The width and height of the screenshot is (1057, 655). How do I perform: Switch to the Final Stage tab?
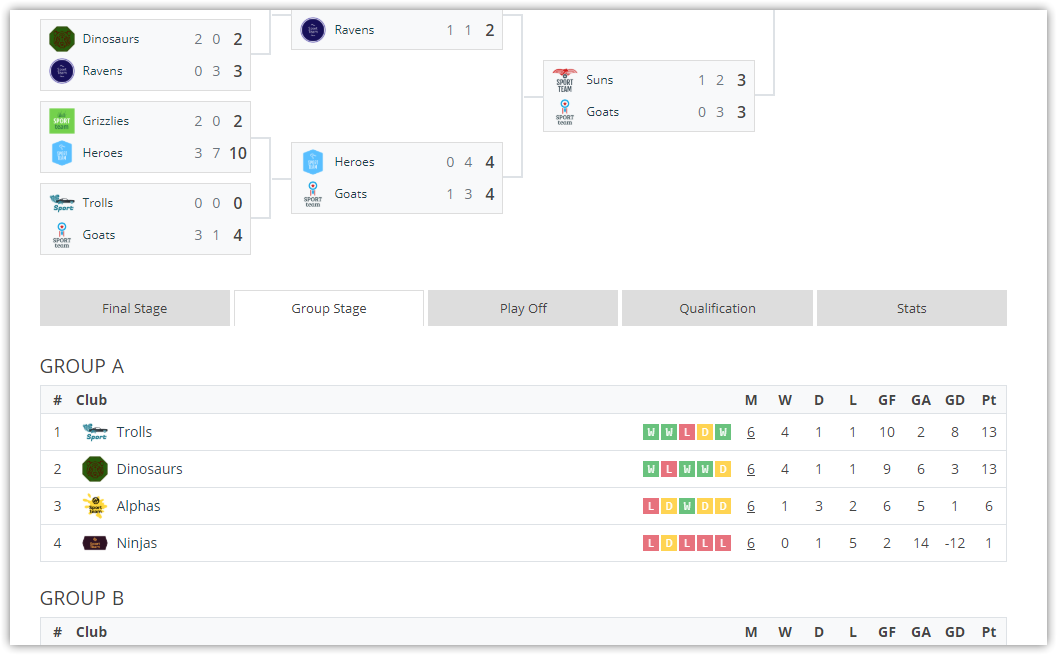134,308
